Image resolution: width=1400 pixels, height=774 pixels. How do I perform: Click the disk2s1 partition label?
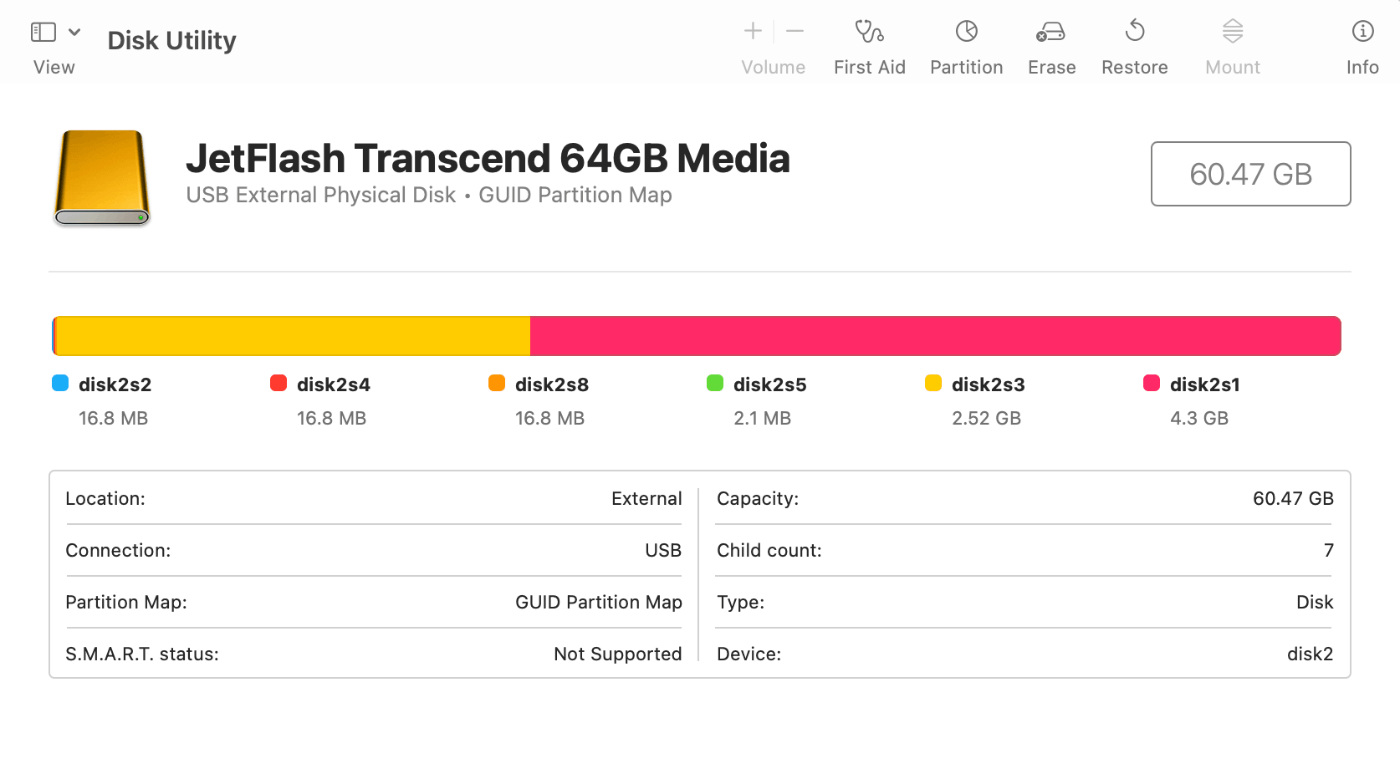[1205, 384]
